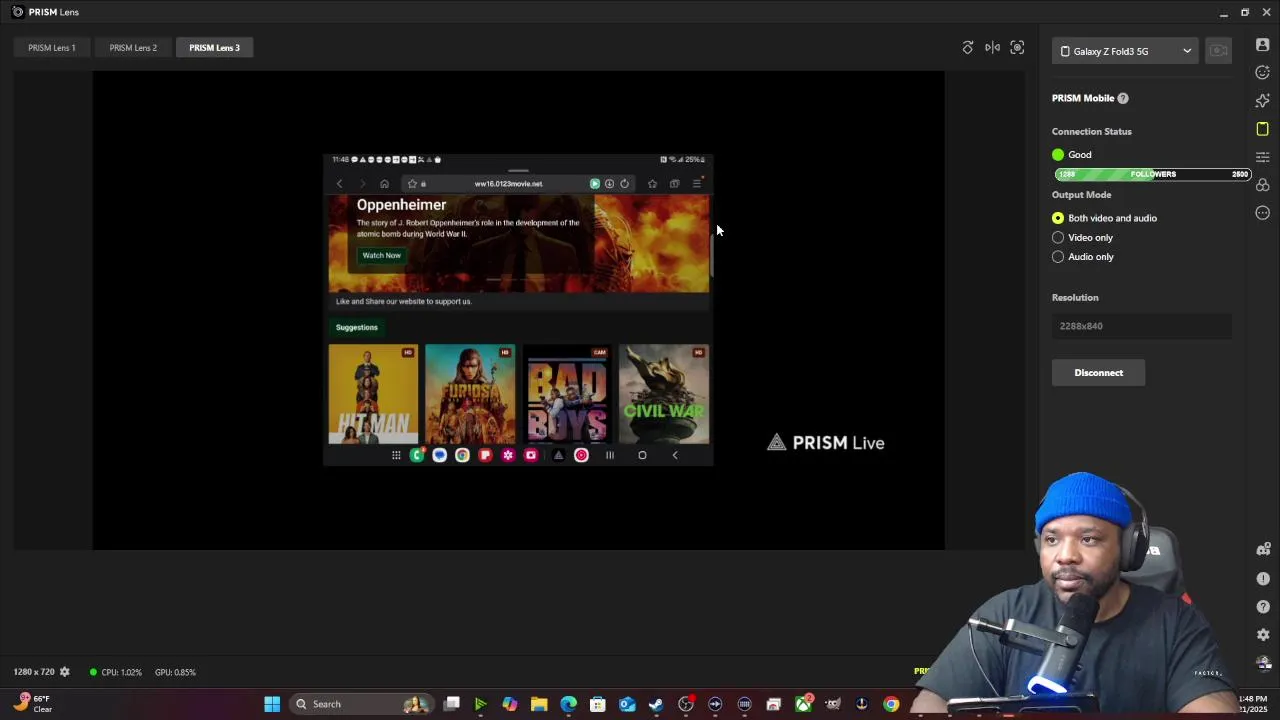Screen dimensions: 1280x720
Task: Switch to the PRISM Lens 2 tab
Action: [x=133, y=48]
